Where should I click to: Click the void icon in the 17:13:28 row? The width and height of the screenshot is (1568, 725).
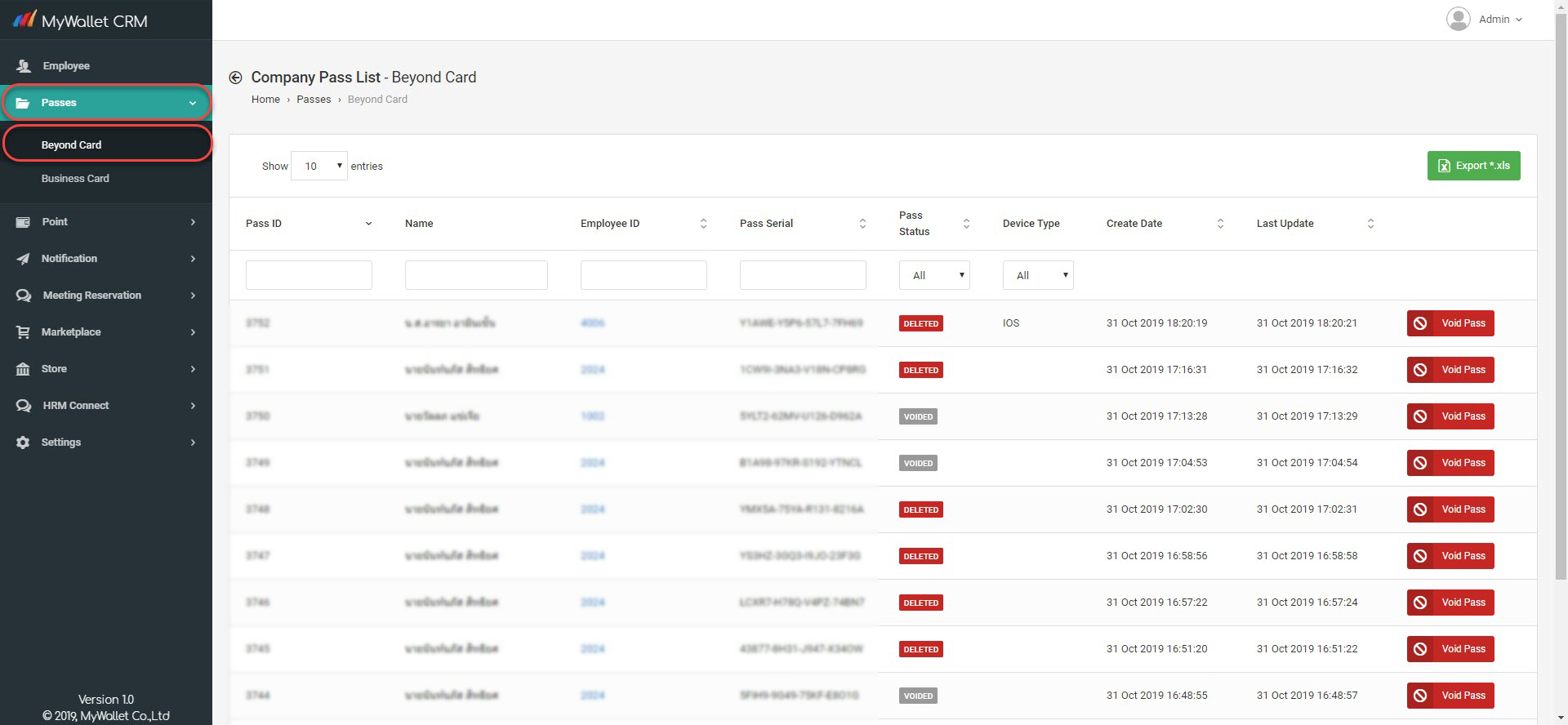coord(1420,416)
